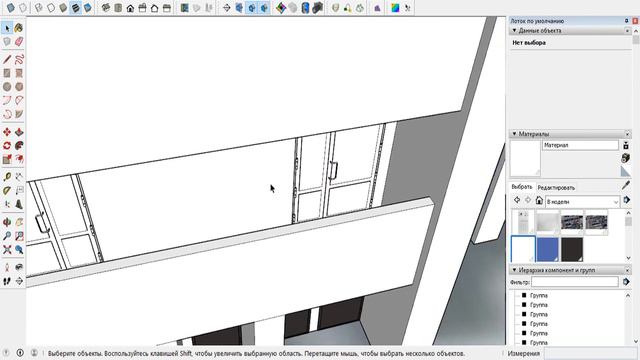640x360 pixels.
Task: Click materials list scroll down arrow
Action: pos(629,258)
